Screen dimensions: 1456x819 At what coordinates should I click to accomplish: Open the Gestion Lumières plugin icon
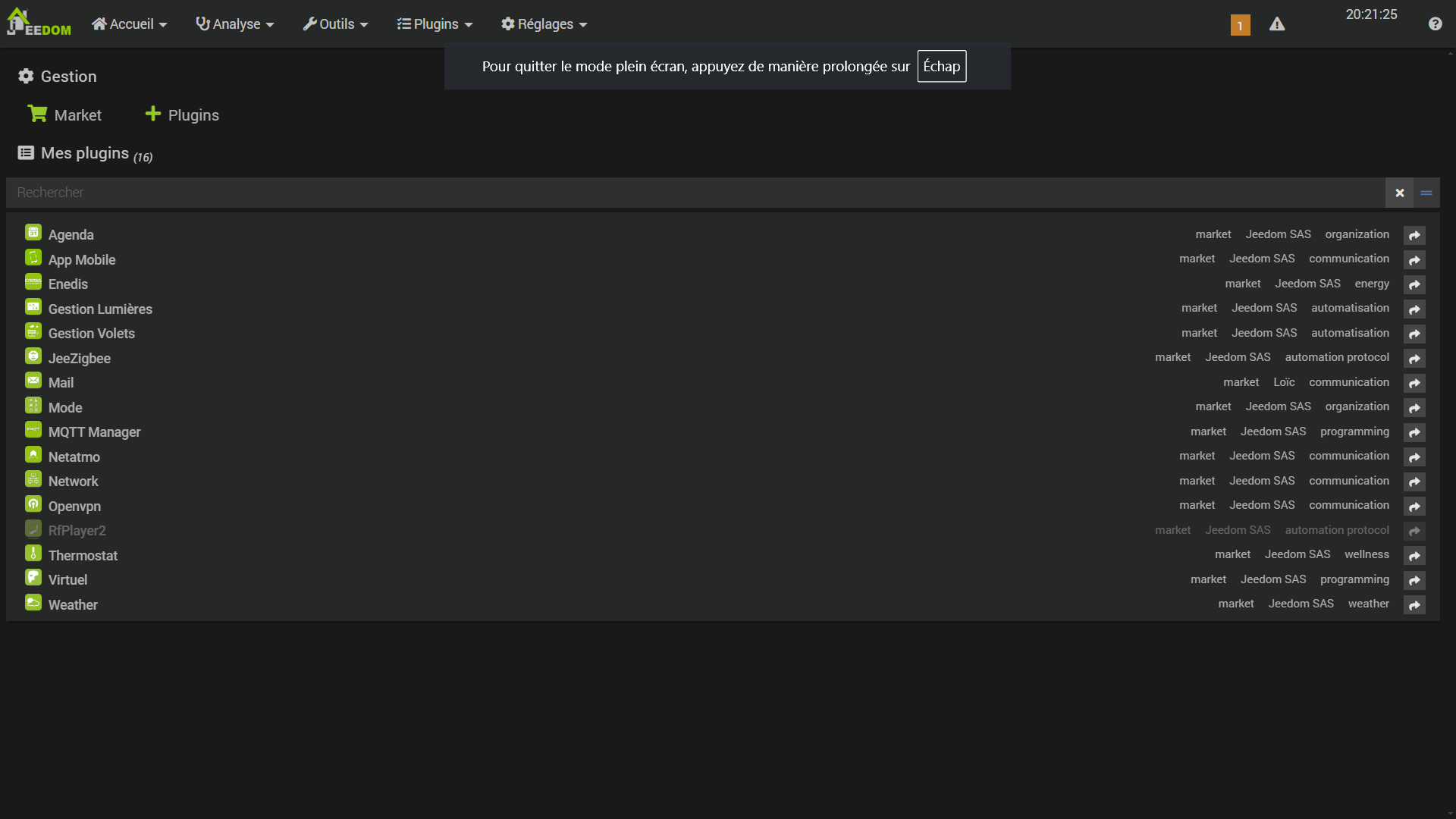point(33,306)
